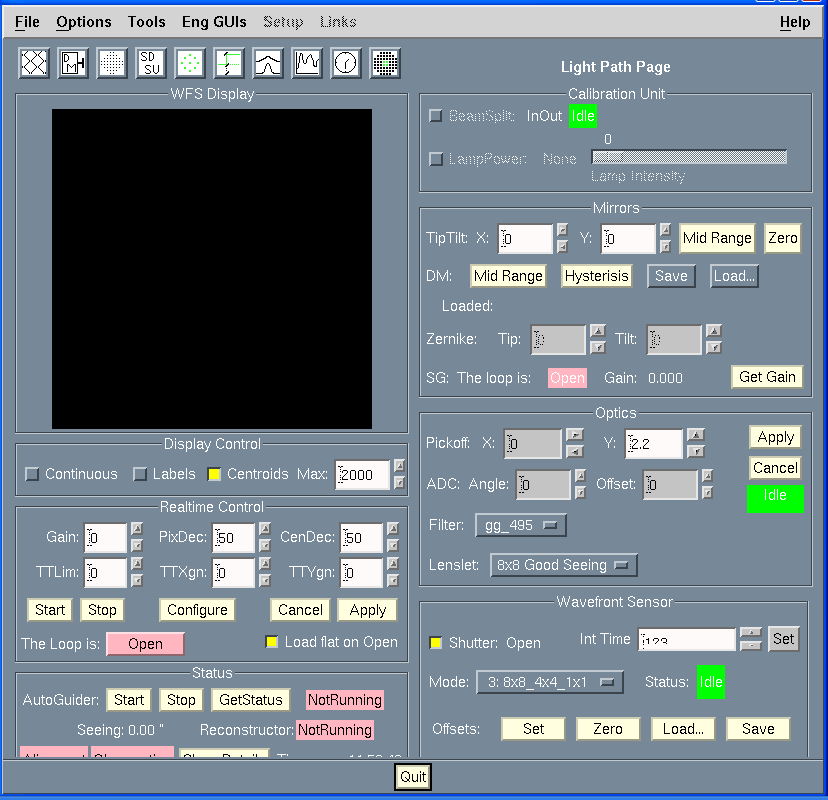The width and height of the screenshot is (828, 800).
Task: Open the Eng GUIs menu
Action: (213, 22)
